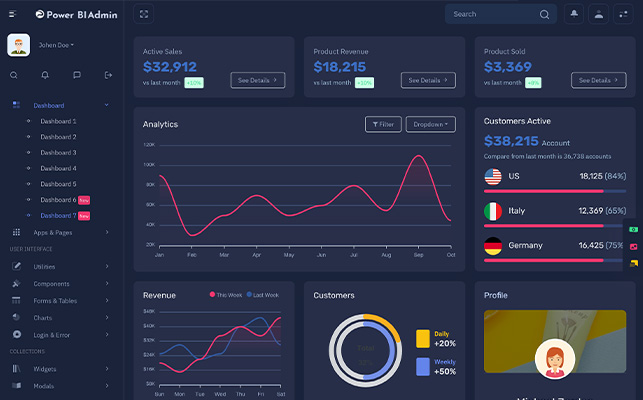Open the sidebar chat message icon

pyautogui.click(x=77, y=75)
